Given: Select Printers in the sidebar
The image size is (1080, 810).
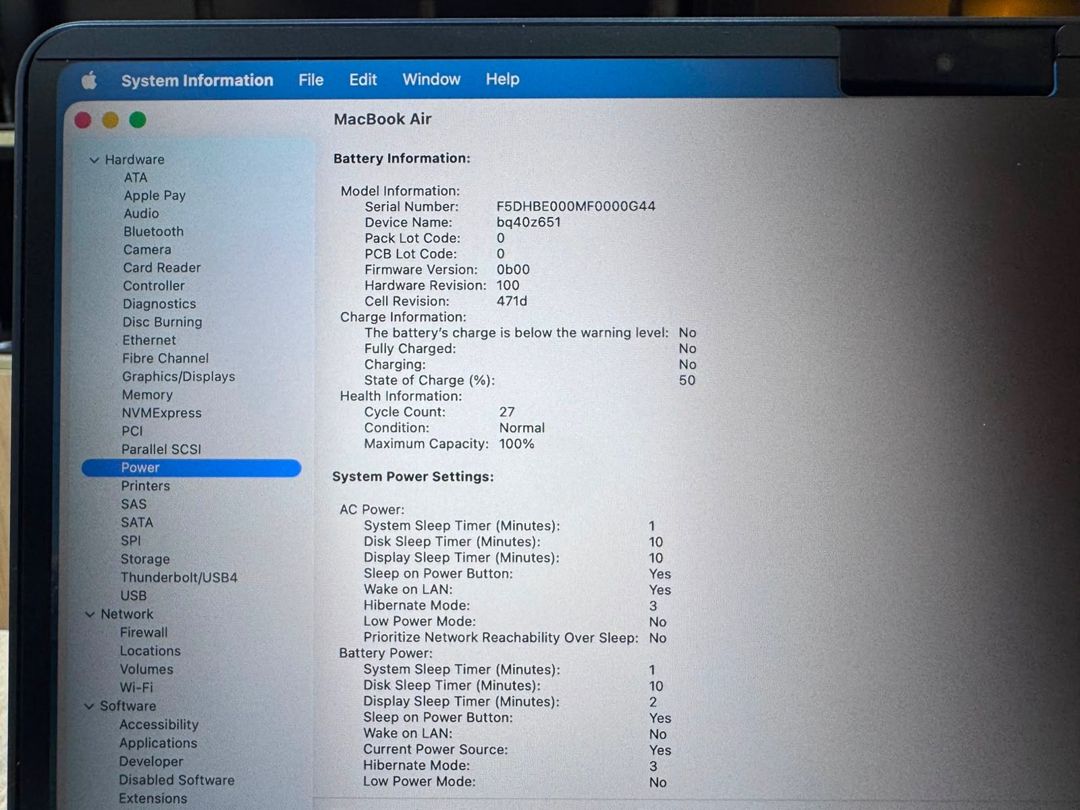Looking at the screenshot, I should (x=145, y=486).
